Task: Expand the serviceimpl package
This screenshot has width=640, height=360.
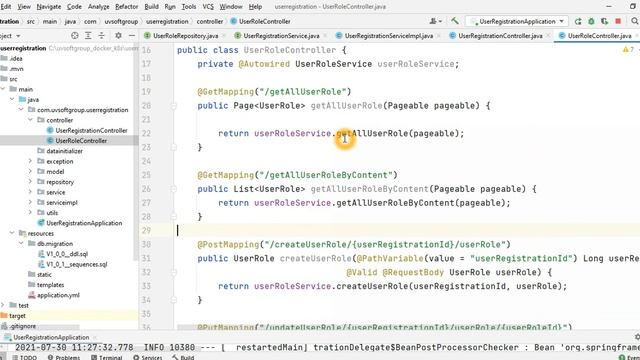Action: pos(30,202)
